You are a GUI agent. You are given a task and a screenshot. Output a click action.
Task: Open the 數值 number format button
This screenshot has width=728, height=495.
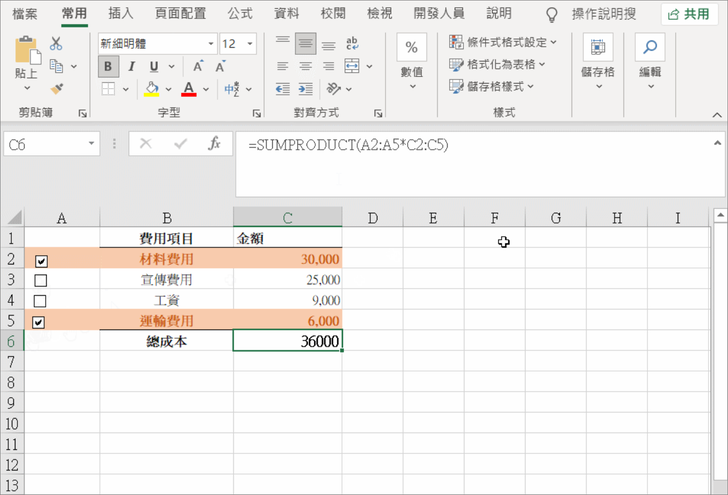[412, 61]
